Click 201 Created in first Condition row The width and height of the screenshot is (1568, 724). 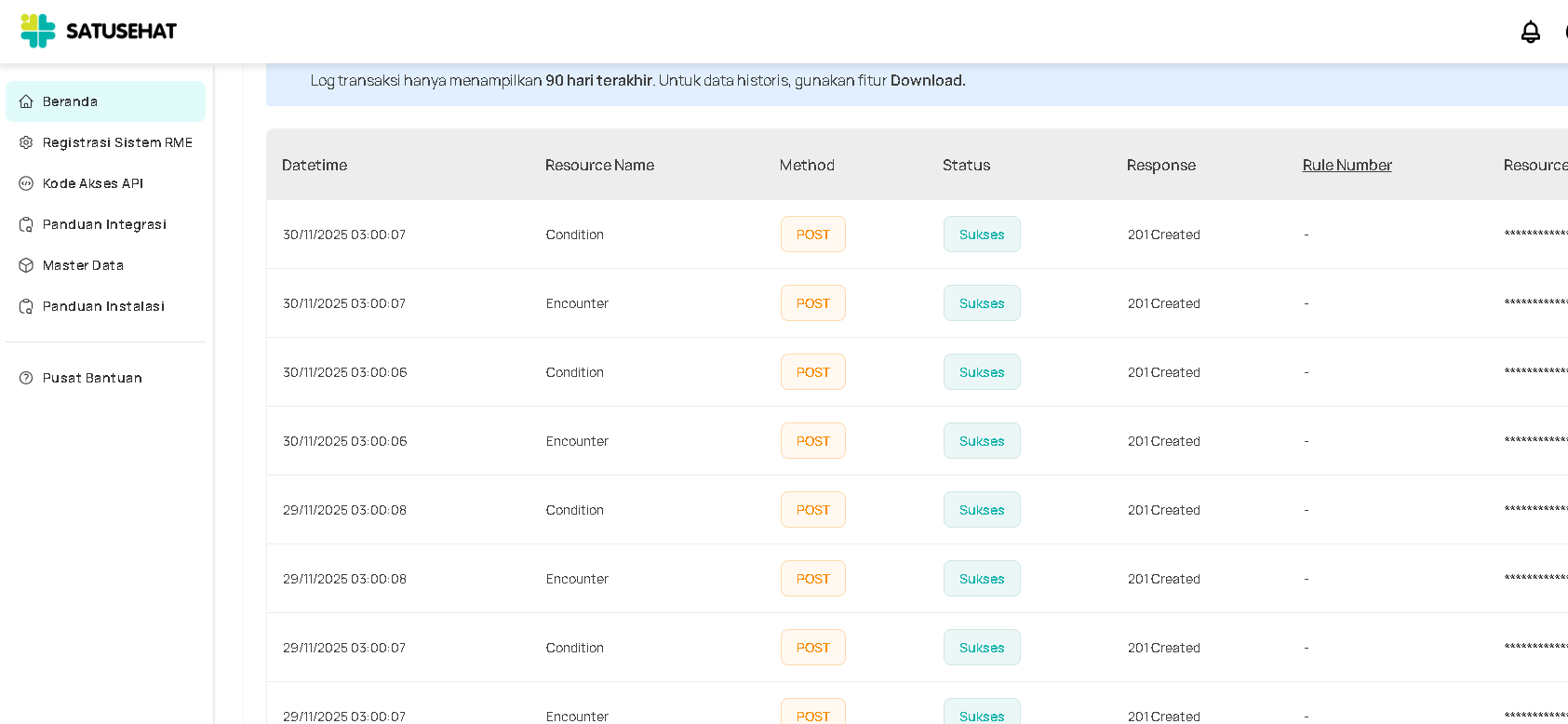[x=1163, y=235]
